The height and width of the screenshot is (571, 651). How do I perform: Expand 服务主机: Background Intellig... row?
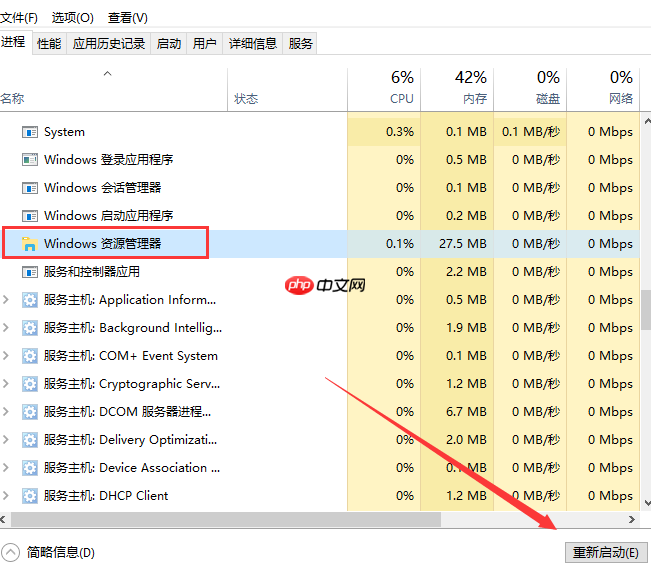[6, 328]
